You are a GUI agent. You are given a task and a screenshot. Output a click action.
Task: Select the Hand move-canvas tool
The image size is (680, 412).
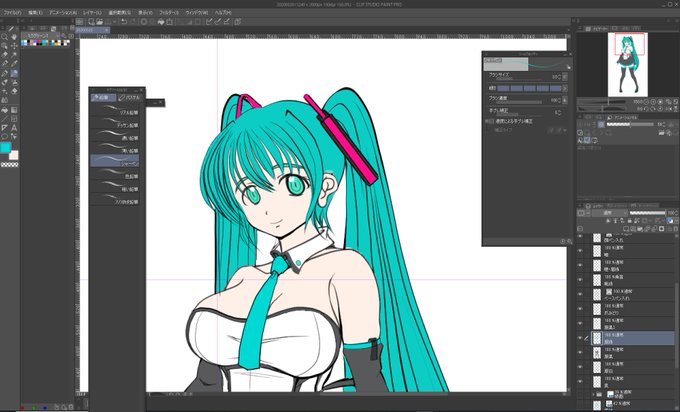(x=14, y=37)
